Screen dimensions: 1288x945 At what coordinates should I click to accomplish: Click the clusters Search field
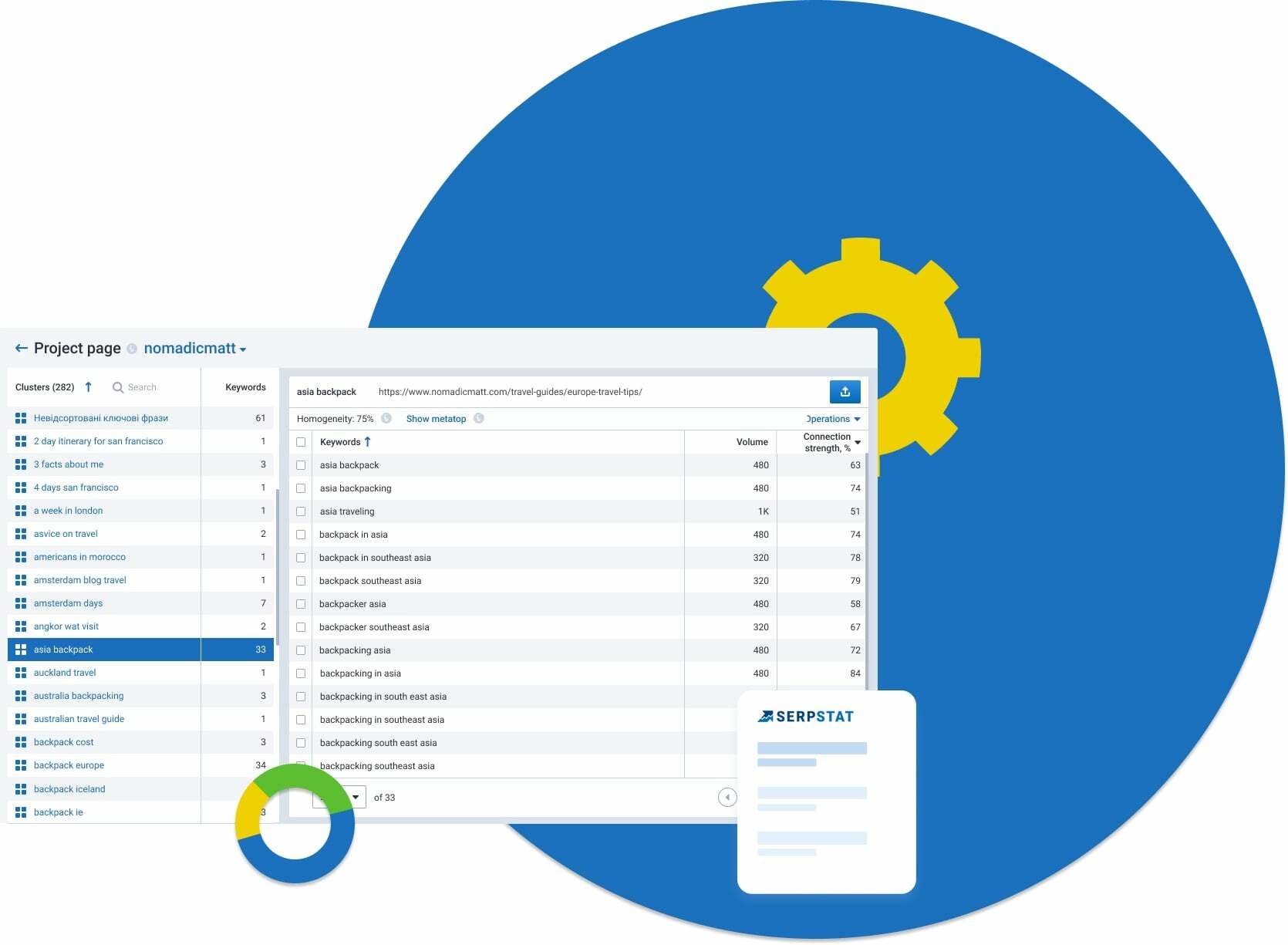(x=142, y=387)
